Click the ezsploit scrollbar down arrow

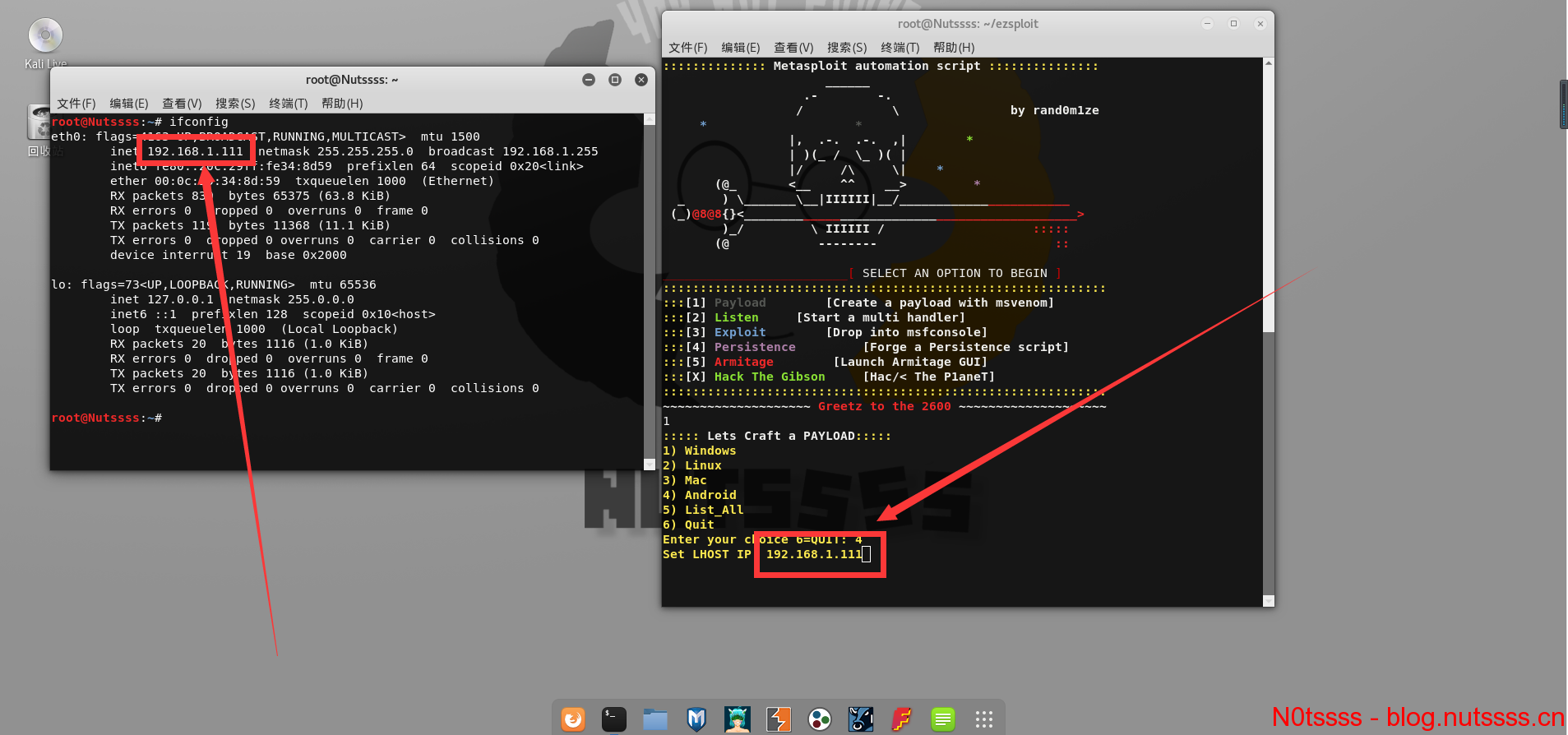click(x=1269, y=601)
